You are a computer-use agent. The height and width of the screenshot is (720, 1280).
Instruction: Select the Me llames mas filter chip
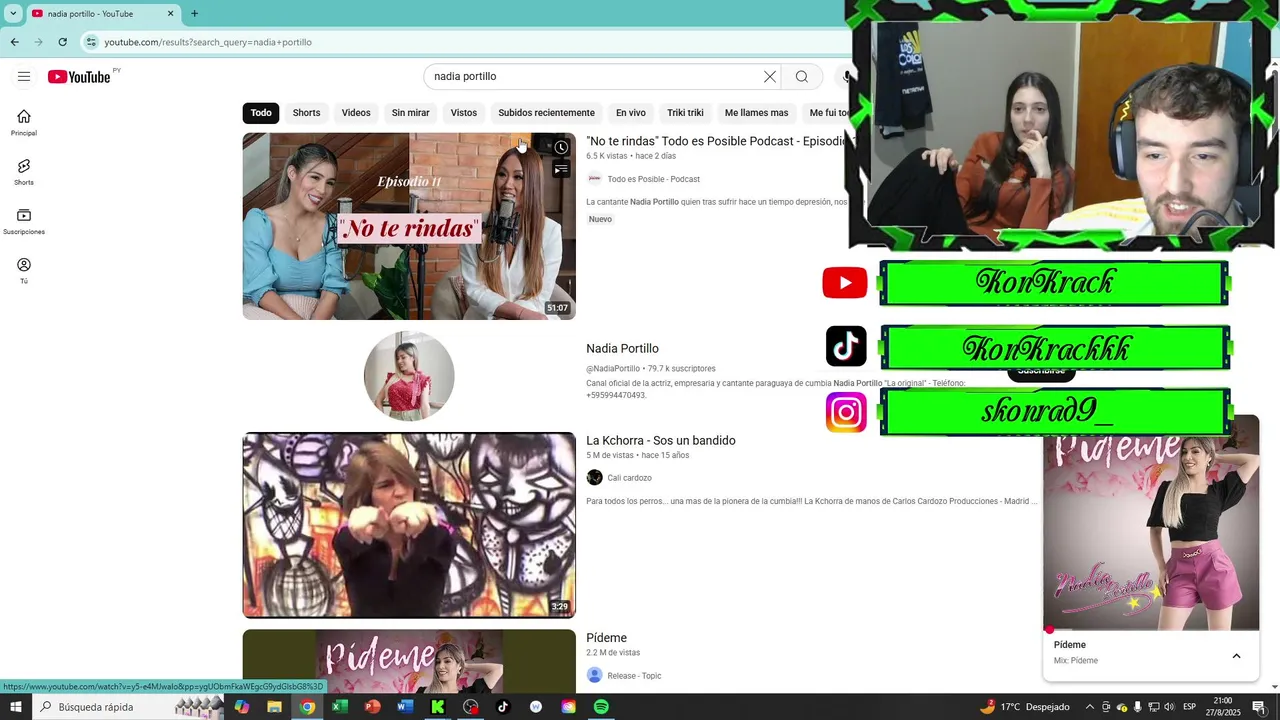[x=756, y=113]
